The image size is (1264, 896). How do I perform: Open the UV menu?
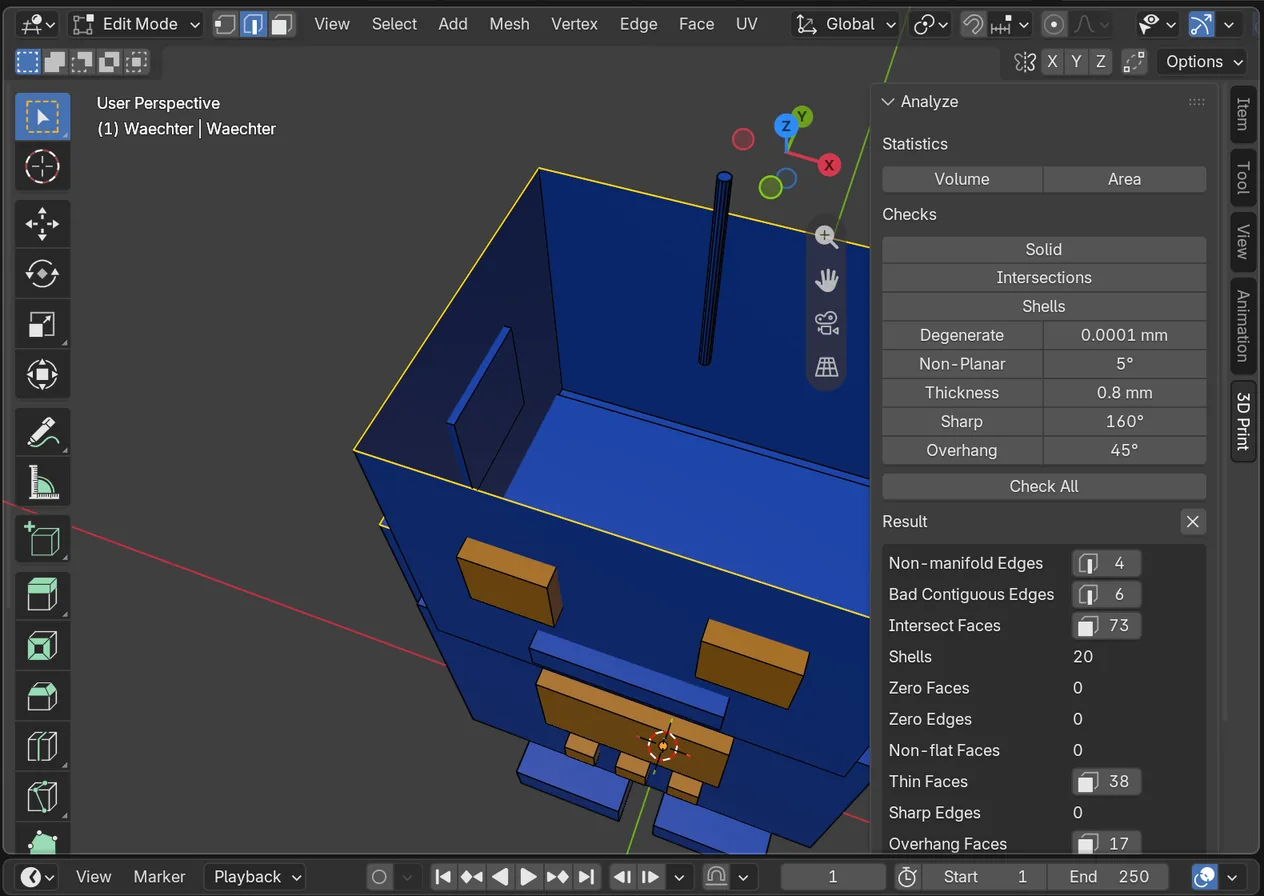pos(747,24)
